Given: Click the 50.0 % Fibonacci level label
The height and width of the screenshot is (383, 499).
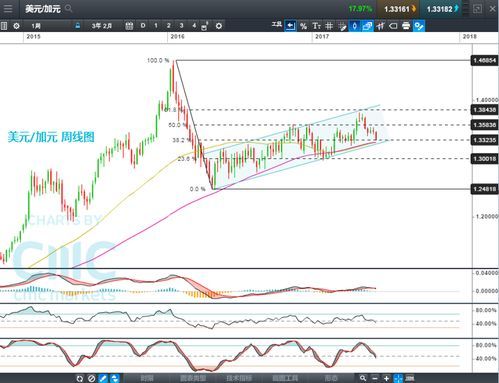Looking at the screenshot, I should (x=177, y=125).
